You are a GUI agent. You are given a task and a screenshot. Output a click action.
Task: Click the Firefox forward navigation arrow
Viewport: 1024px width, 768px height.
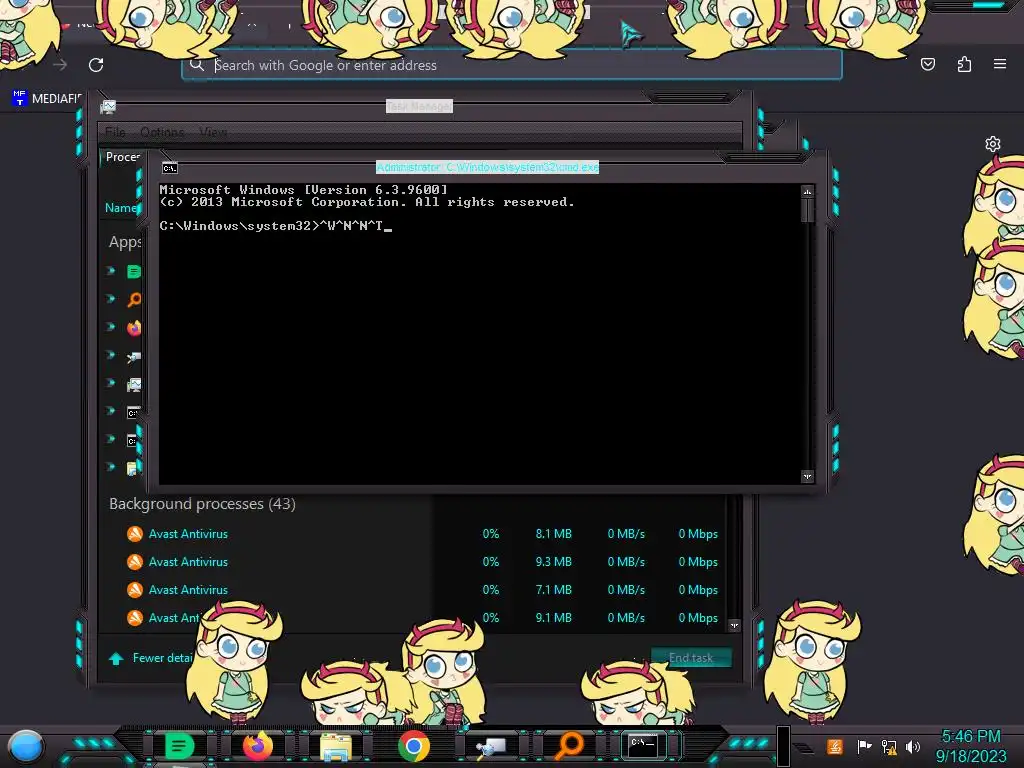pos(60,65)
